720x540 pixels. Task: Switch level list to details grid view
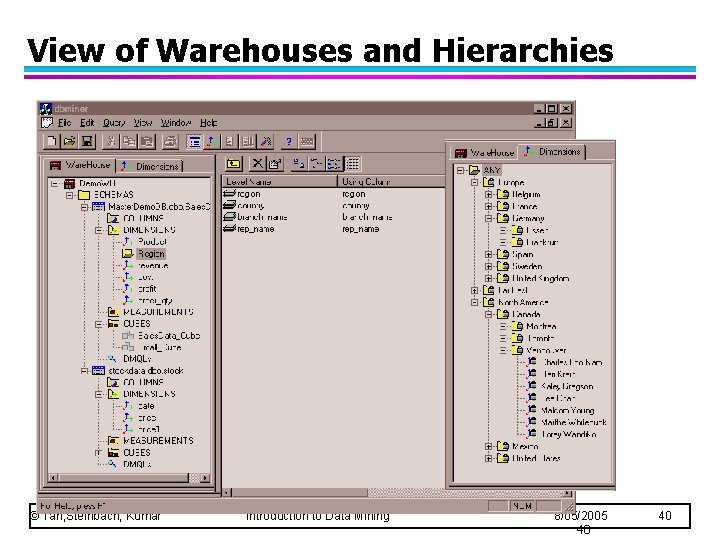(x=353, y=163)
